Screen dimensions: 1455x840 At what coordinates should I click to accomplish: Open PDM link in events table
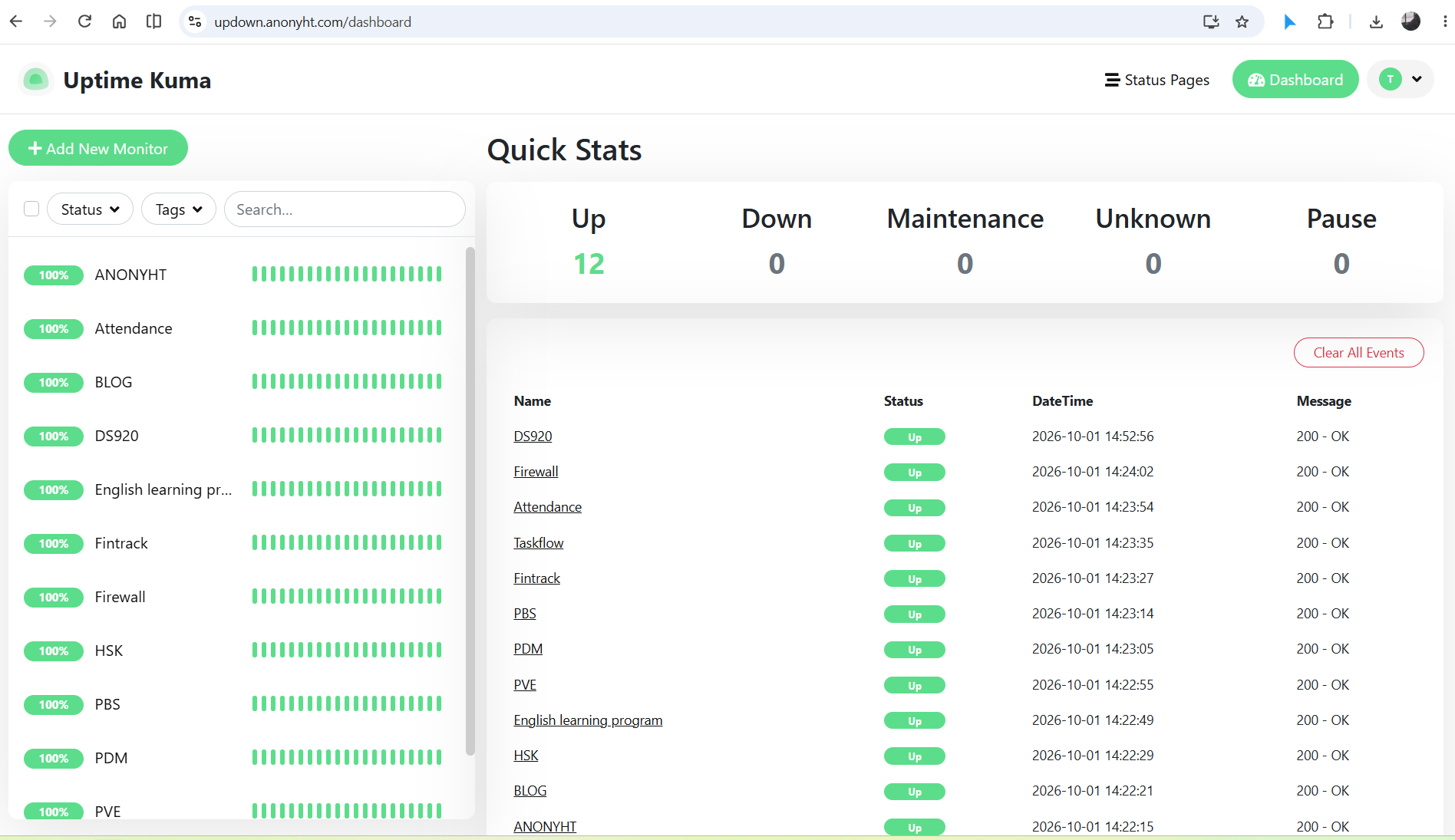tap(528, 648)
